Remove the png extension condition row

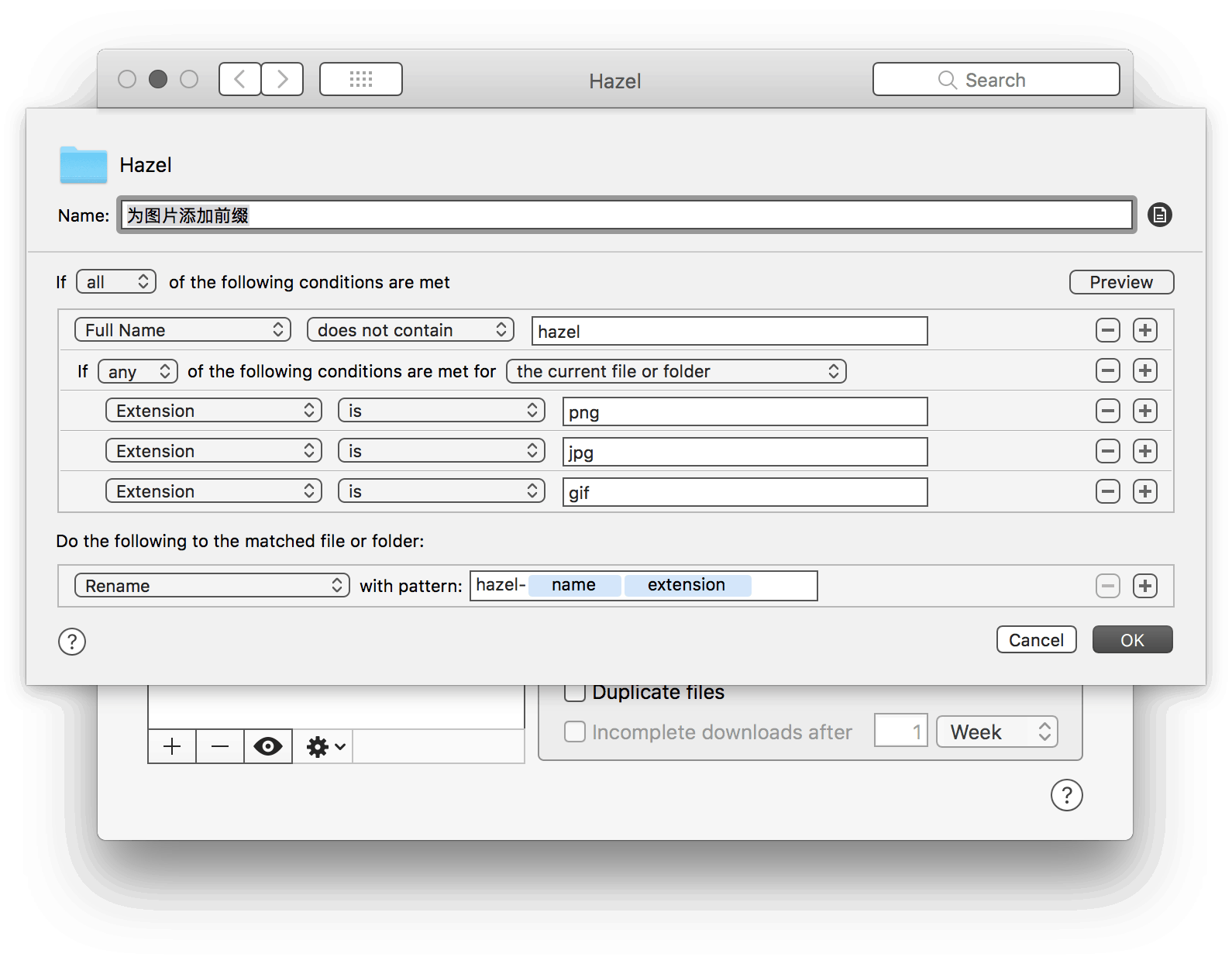pos(1107,411)
